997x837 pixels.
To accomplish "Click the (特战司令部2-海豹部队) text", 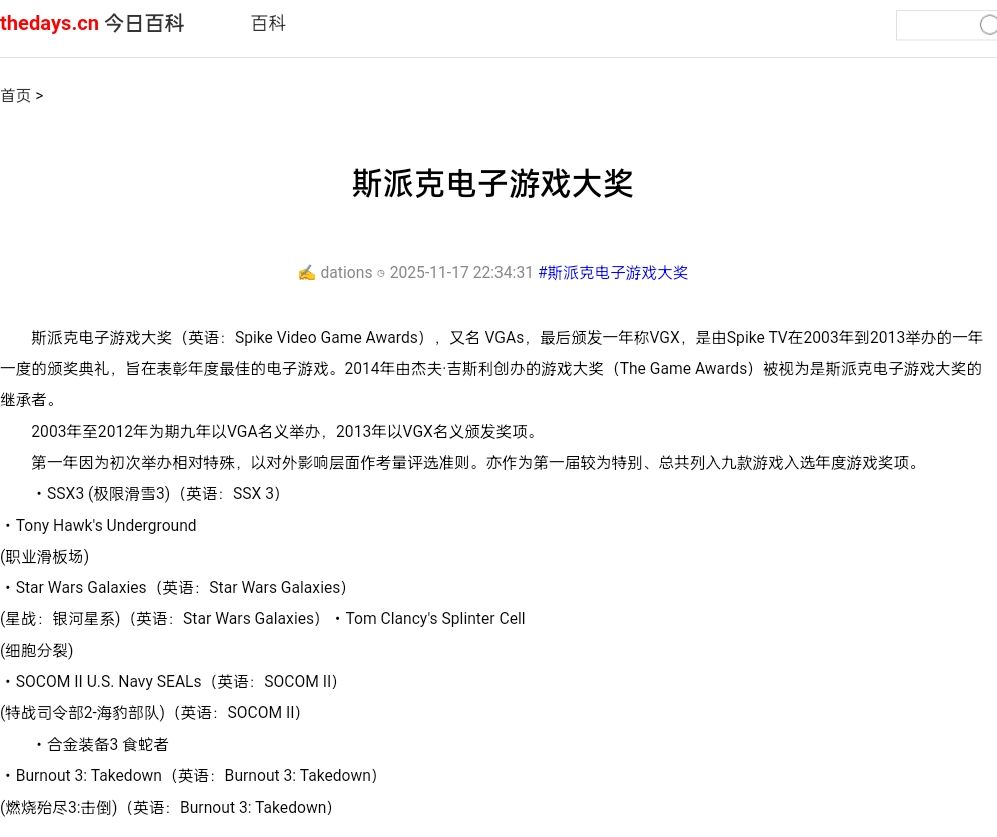I will tap(83, 712).
